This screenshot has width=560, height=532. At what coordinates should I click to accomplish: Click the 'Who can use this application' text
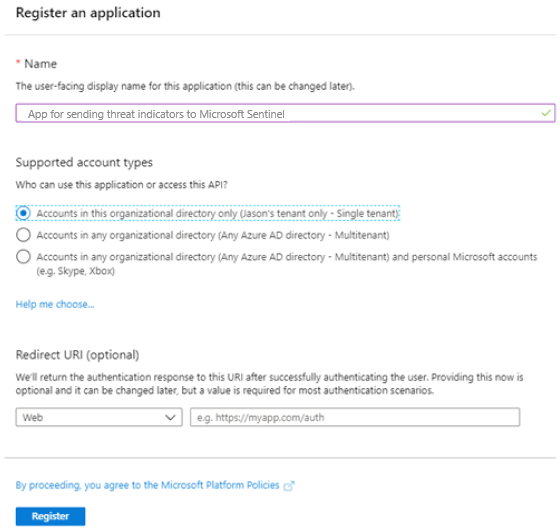point(121,185)
